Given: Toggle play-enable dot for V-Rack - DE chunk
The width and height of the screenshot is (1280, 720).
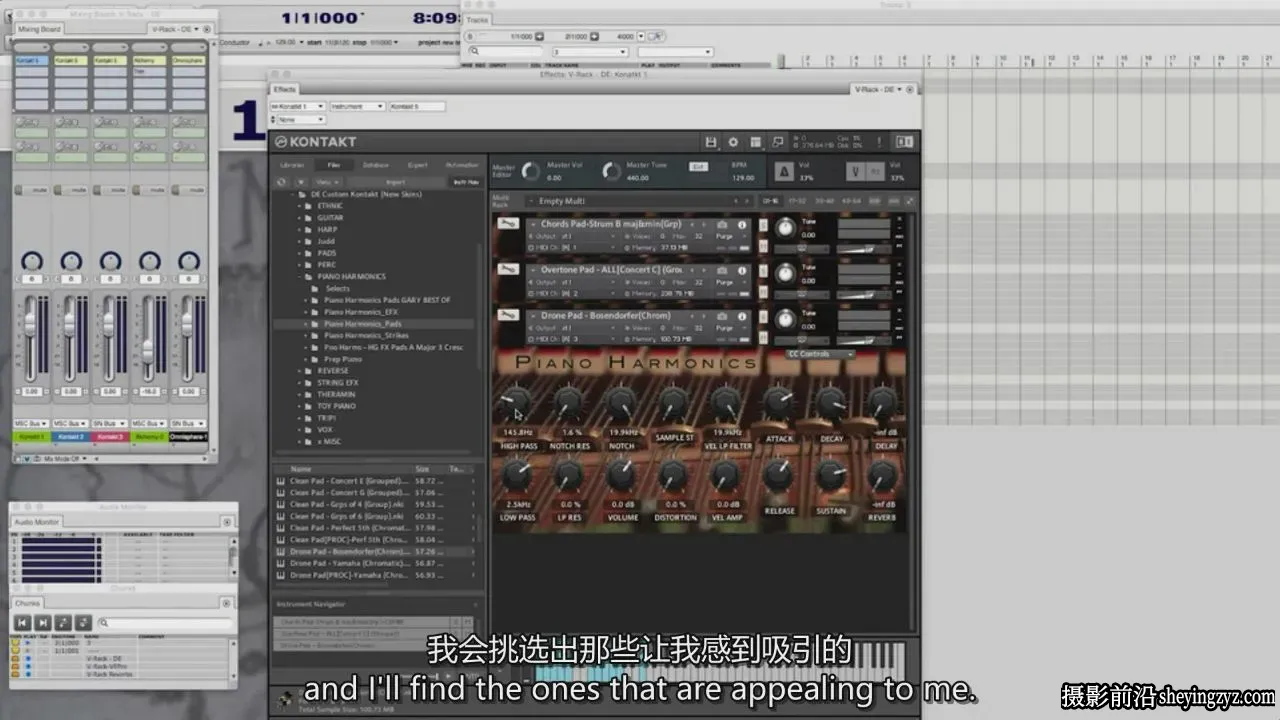Looking at the screenshot, I should pos(29,658).
